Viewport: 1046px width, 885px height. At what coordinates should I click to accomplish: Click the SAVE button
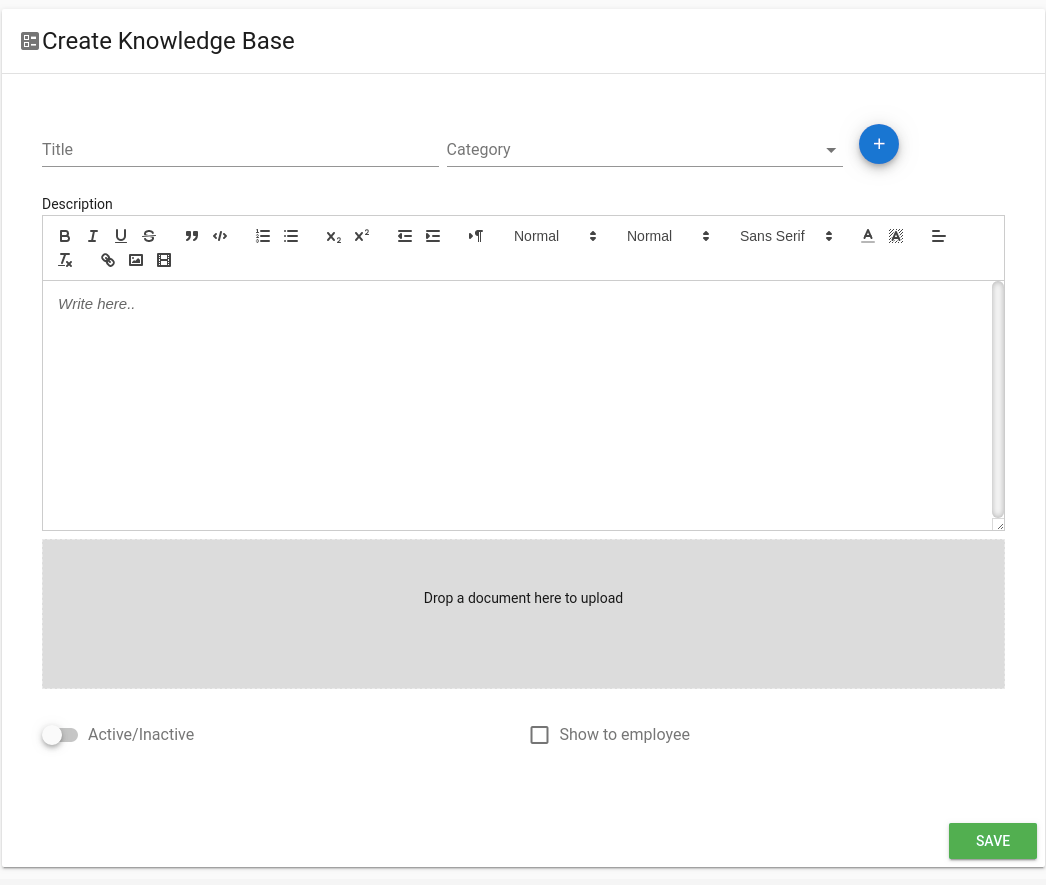(992, 841)
